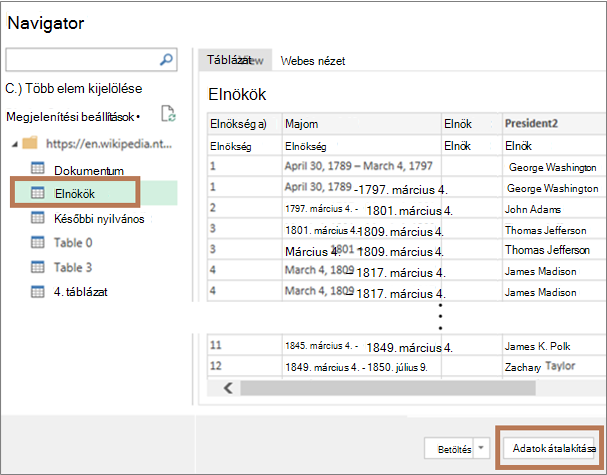Click the Későbbi nyilvános table icon

click(x=38, y=218)
